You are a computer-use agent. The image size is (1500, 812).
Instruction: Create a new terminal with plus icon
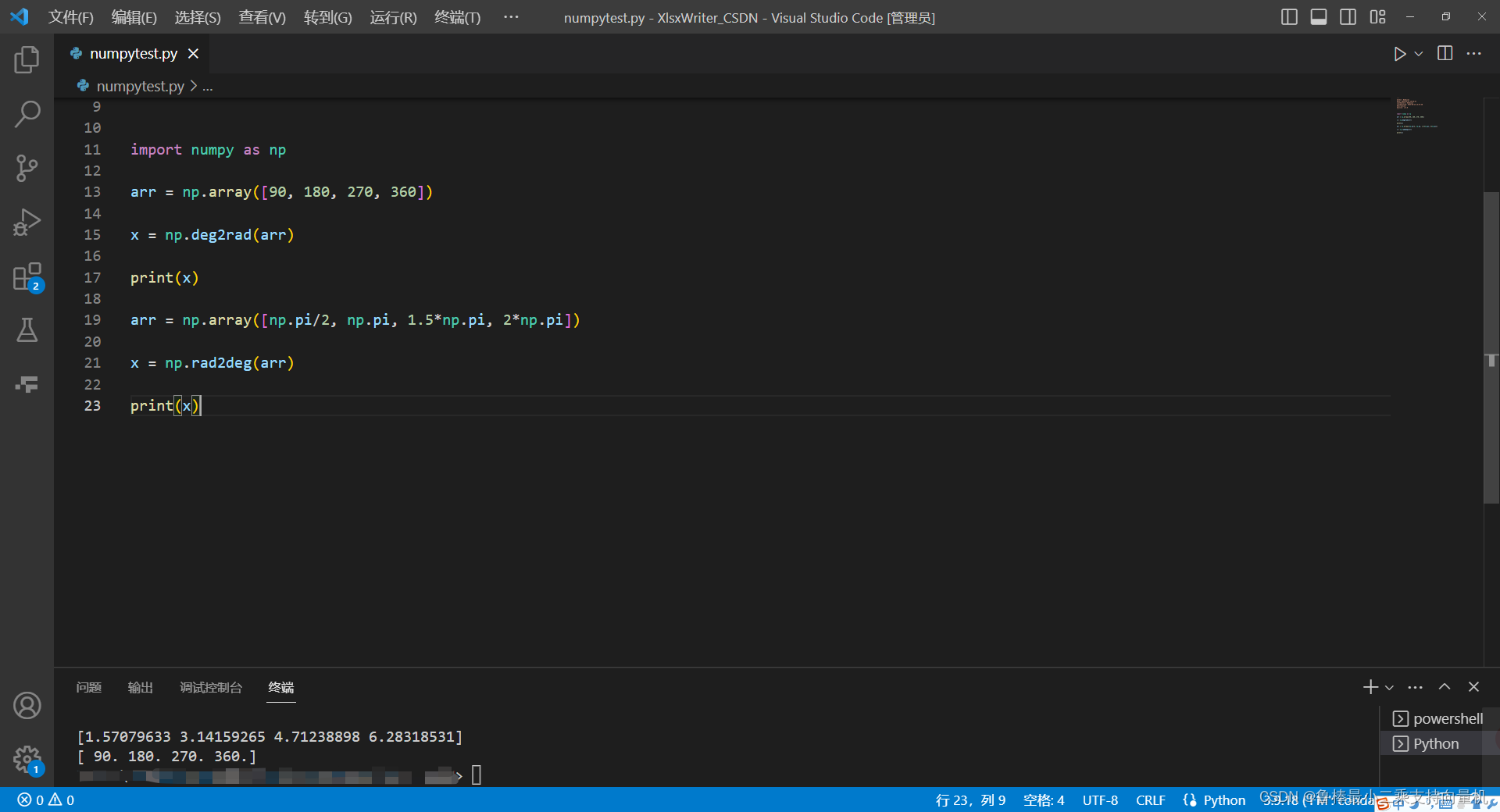[x=1370, y=687]
